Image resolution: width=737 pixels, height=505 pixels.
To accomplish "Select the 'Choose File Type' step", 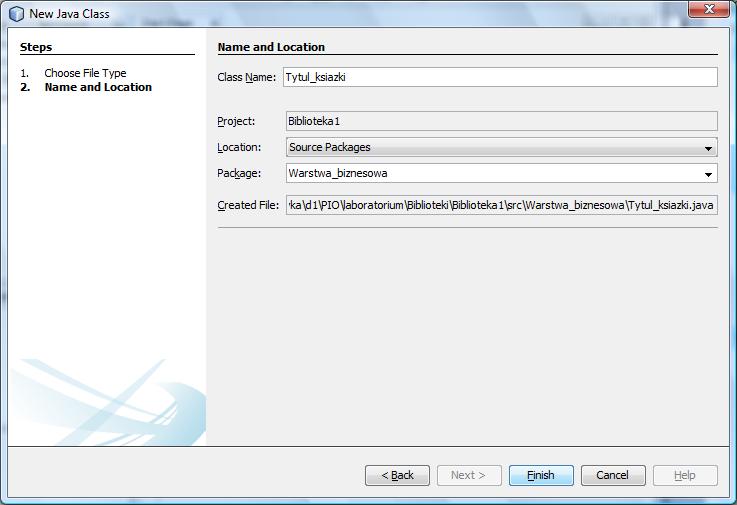I will [85, 73].
